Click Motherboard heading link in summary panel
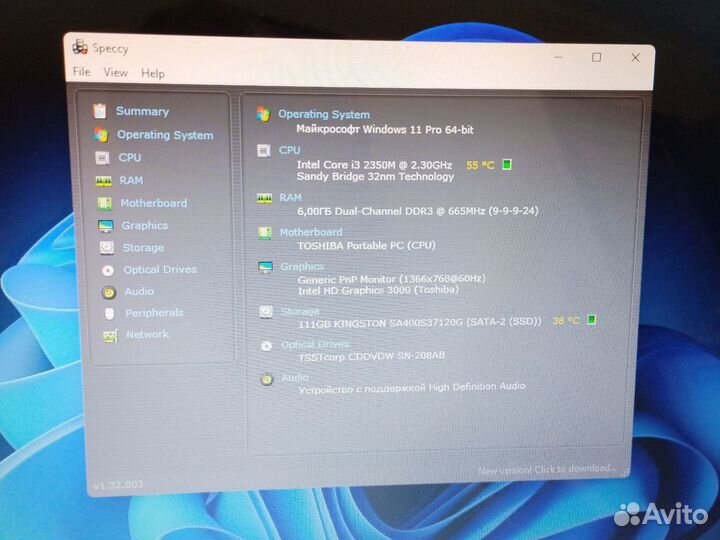Viewport: 720px width, 540px height. coord(311,232)
